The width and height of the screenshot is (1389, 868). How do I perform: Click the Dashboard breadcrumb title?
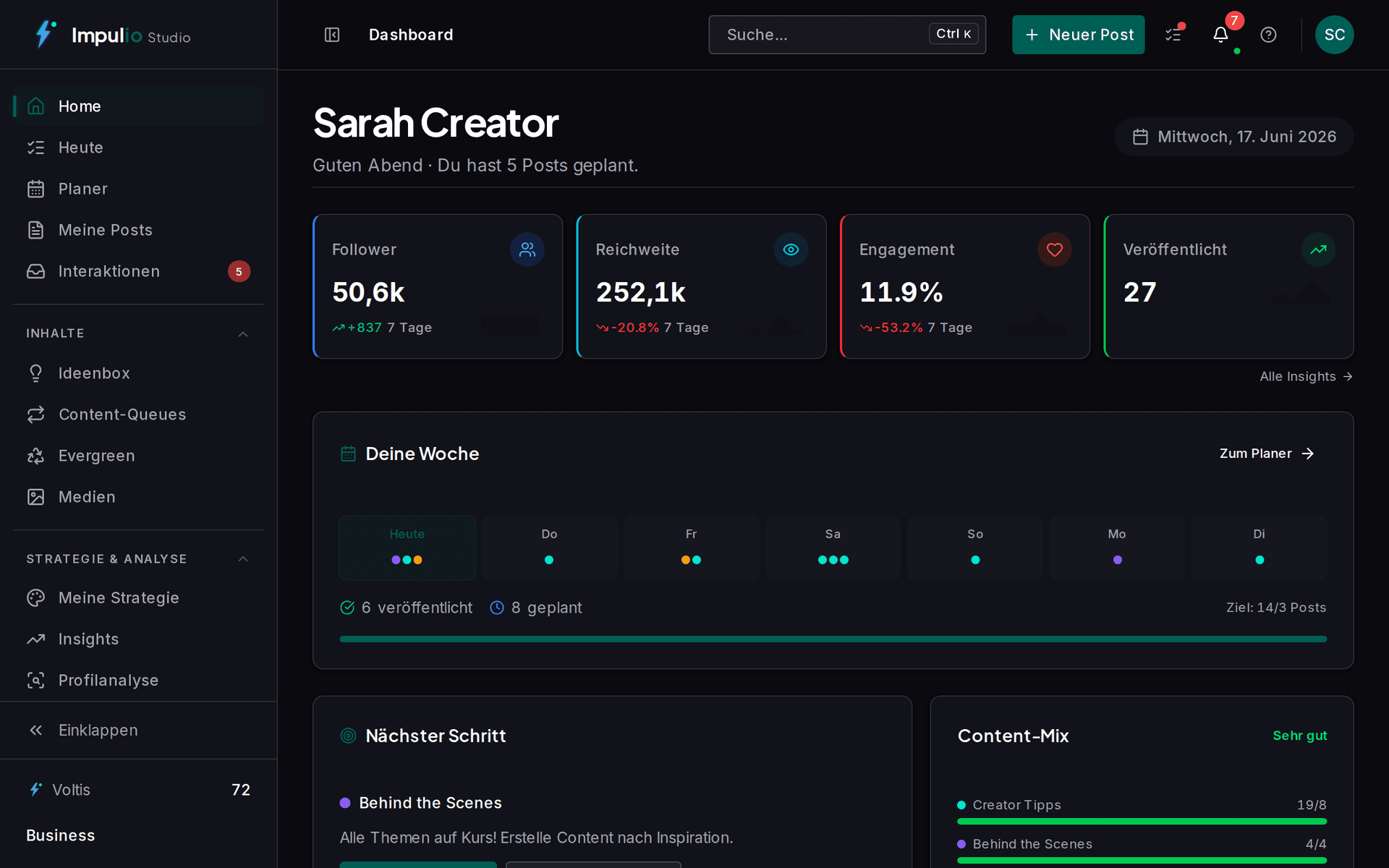pyautogui.click(x=411, y=35)
